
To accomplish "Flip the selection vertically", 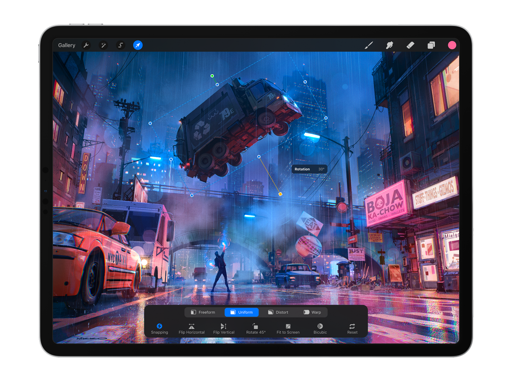I will [224, 328].
